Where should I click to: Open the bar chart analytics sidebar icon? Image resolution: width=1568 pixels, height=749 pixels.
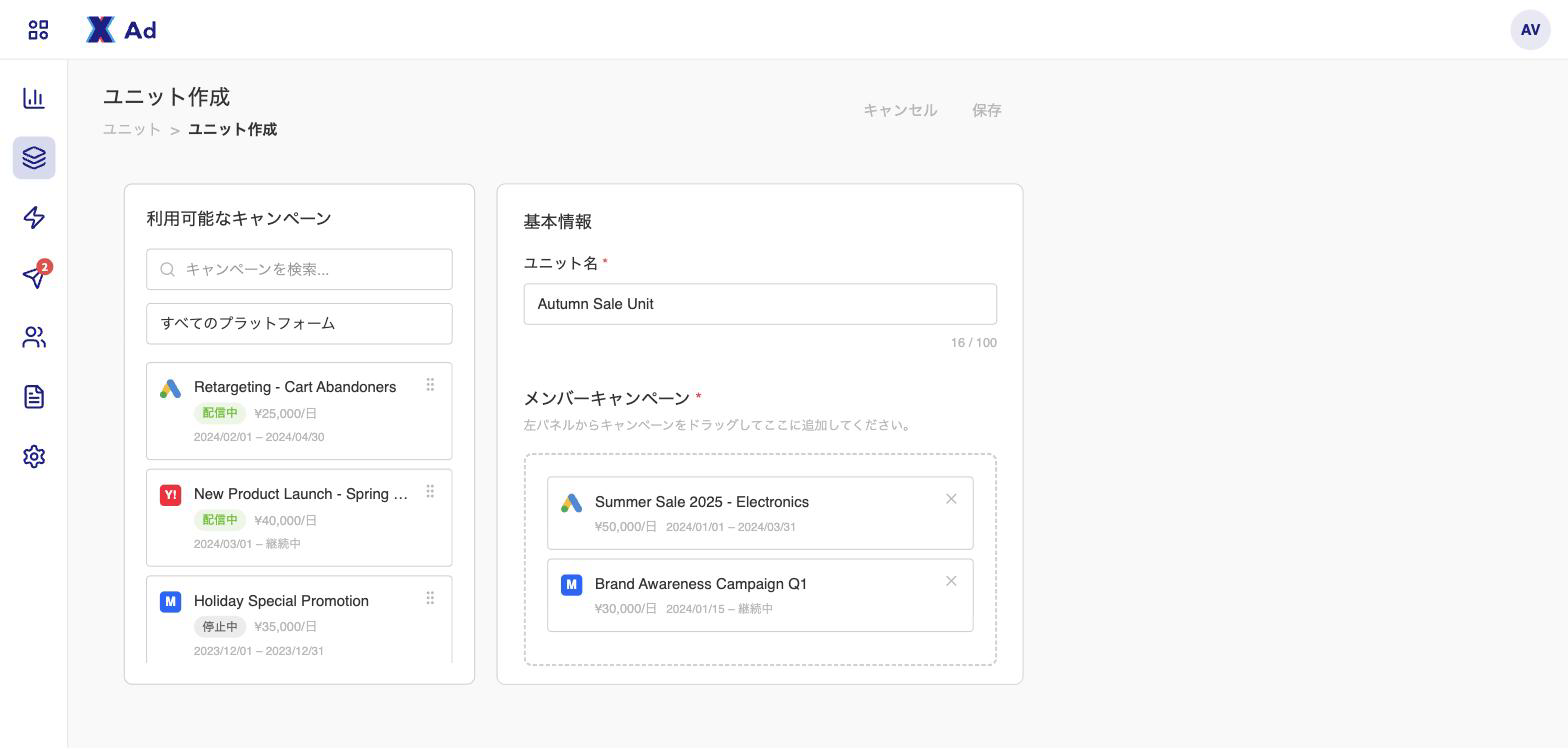point(34,98)
